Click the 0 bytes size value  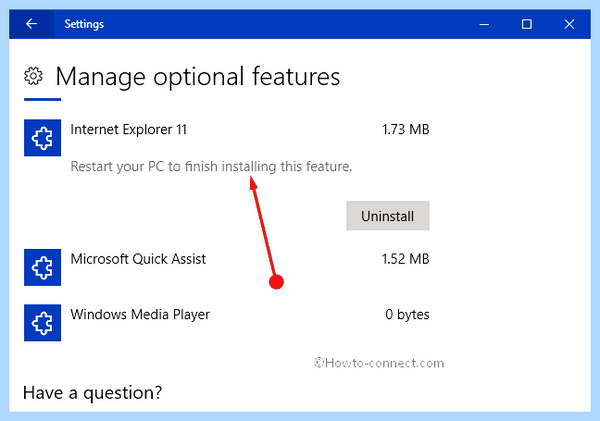(407, 315)
